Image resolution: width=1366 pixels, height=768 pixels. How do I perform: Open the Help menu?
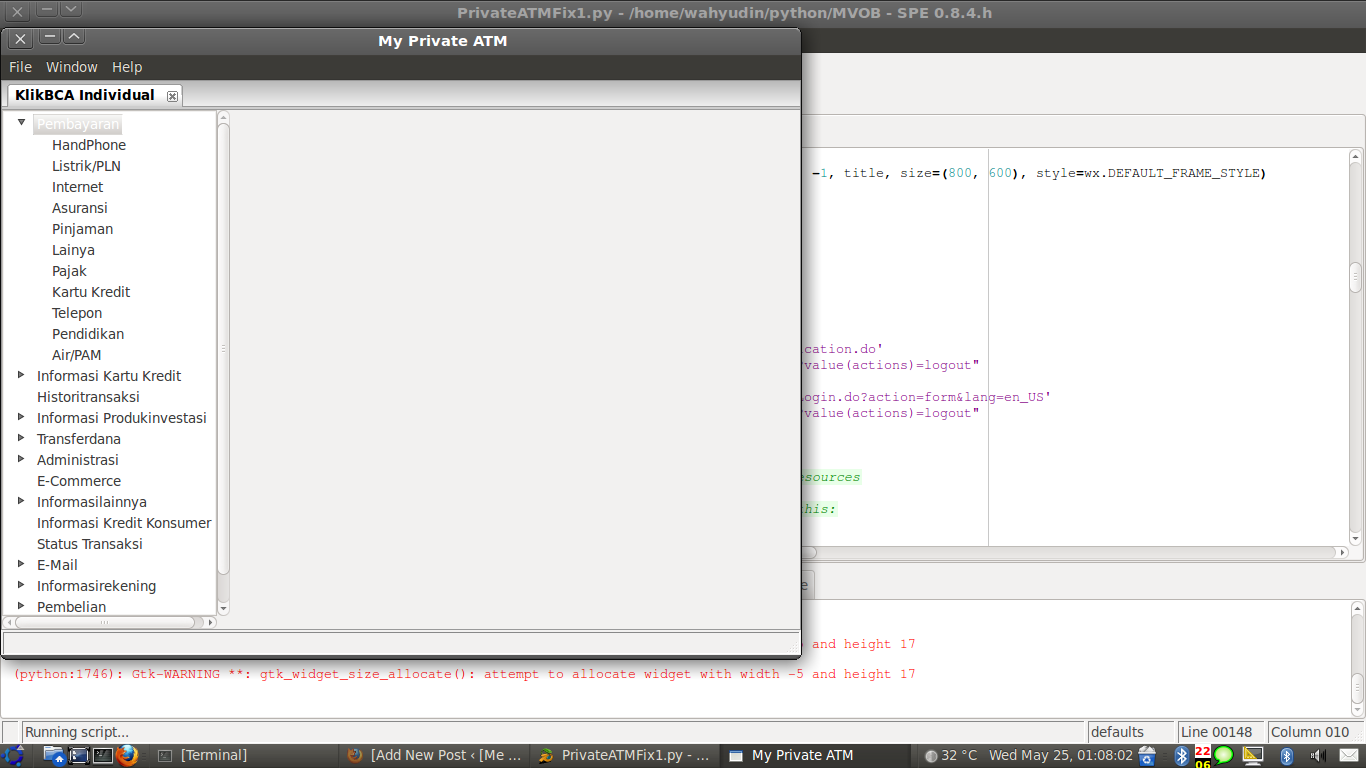tap(127, 67)
